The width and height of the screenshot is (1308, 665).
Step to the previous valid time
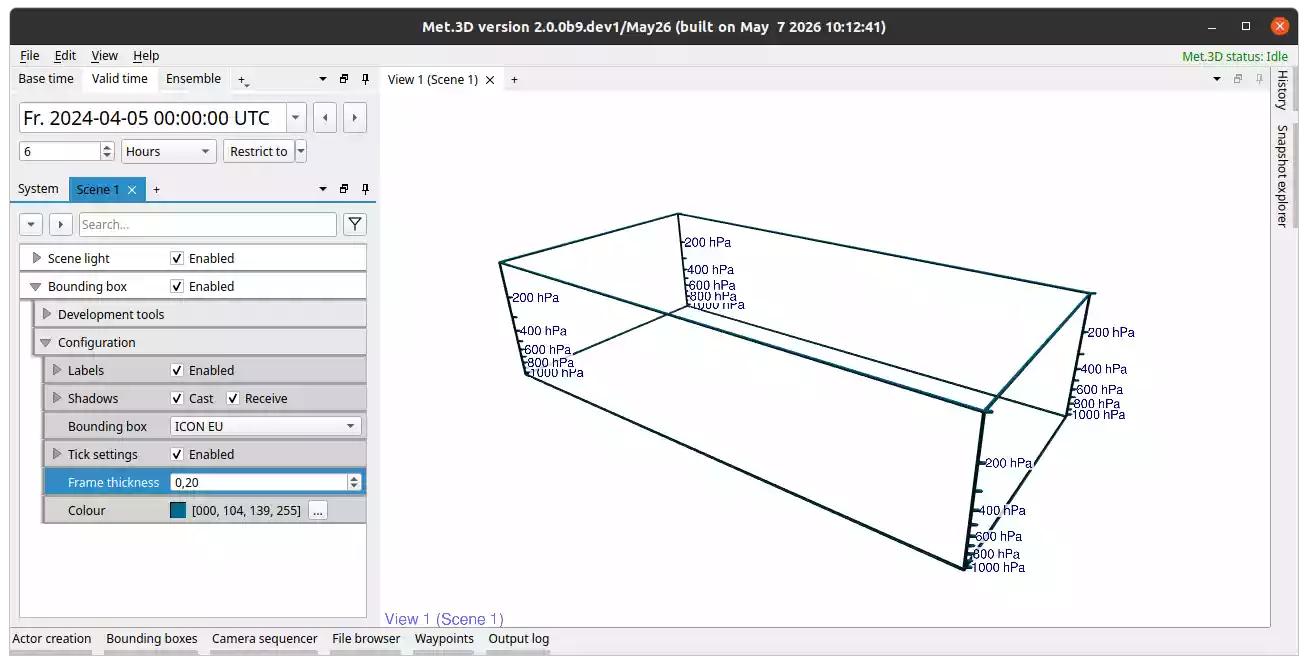click(324, 118)
